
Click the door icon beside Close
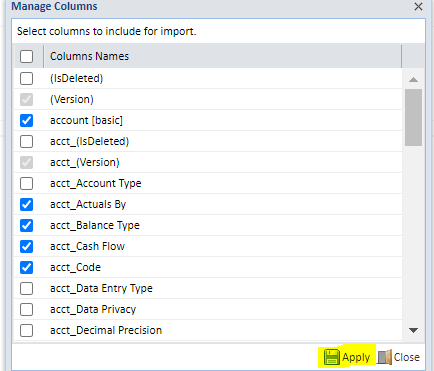(385, 357)
